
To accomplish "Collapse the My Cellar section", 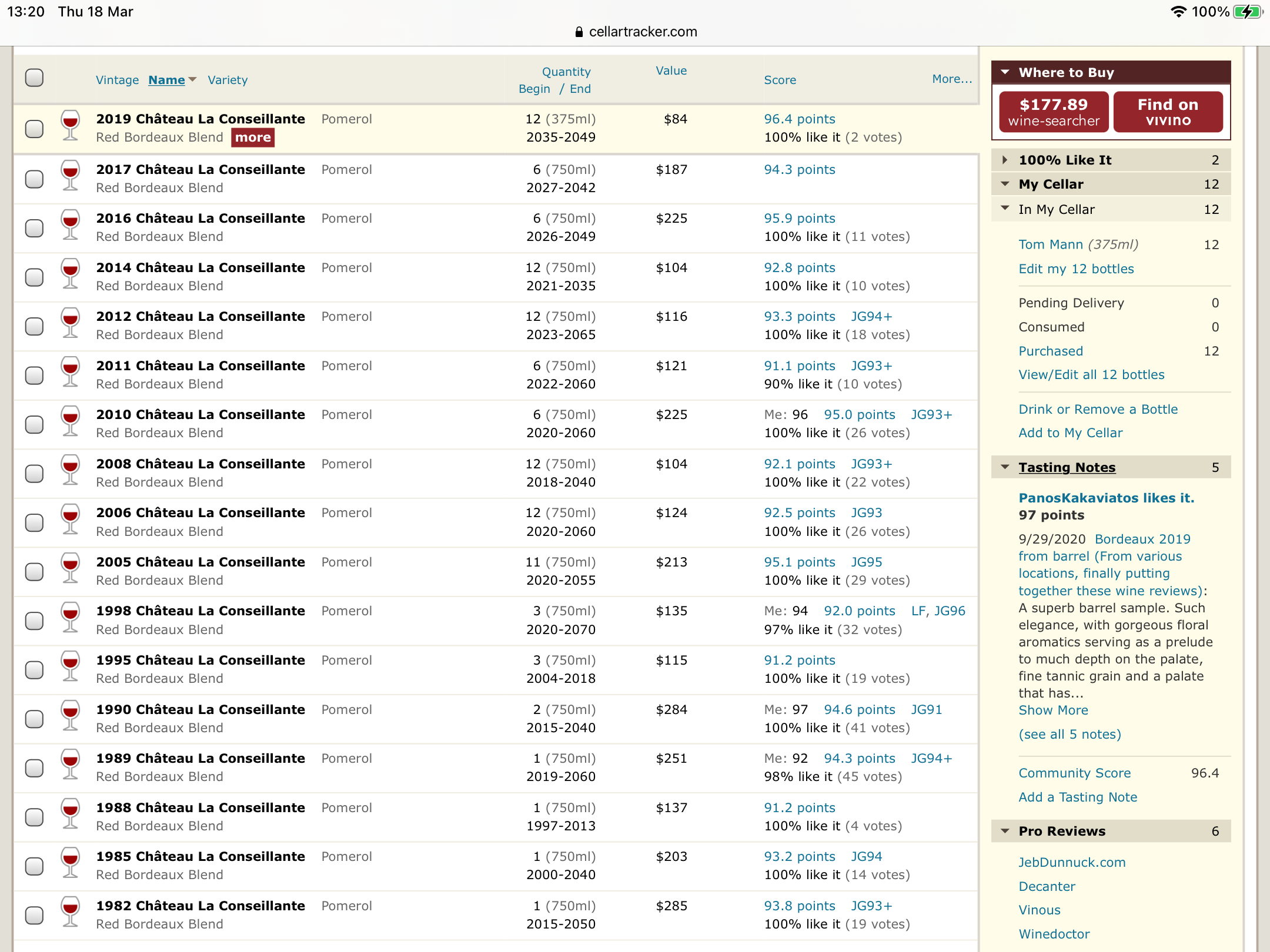I will (1005, 184).
